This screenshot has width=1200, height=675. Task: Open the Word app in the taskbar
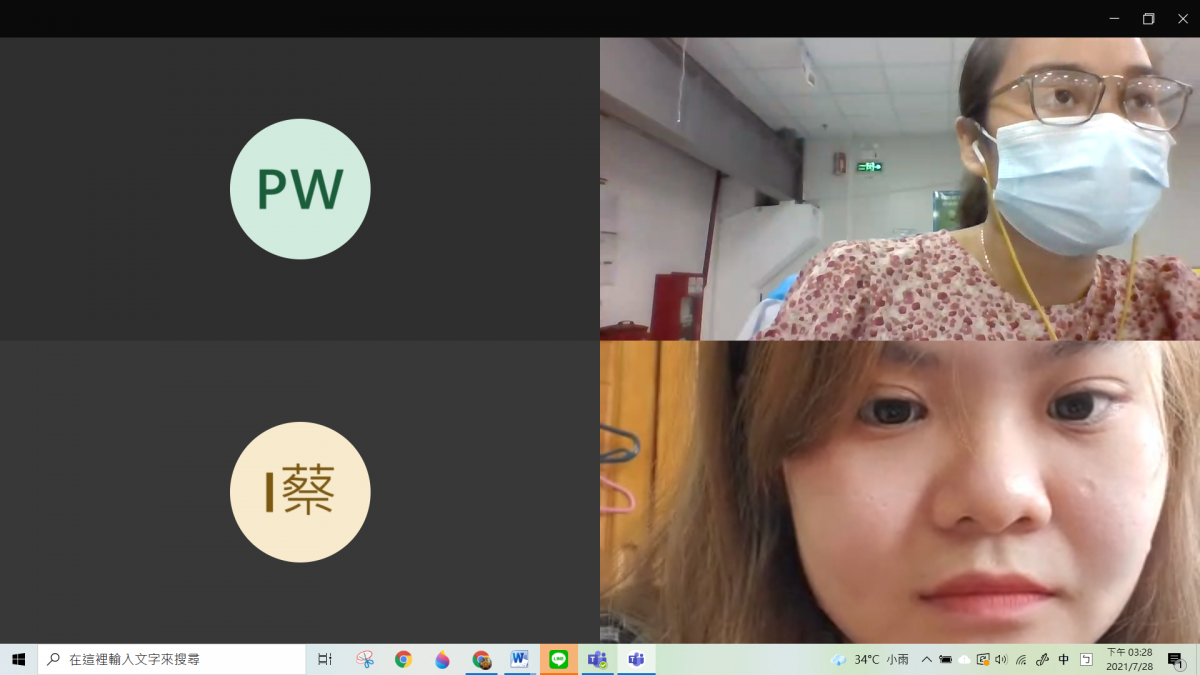(519, 659)
